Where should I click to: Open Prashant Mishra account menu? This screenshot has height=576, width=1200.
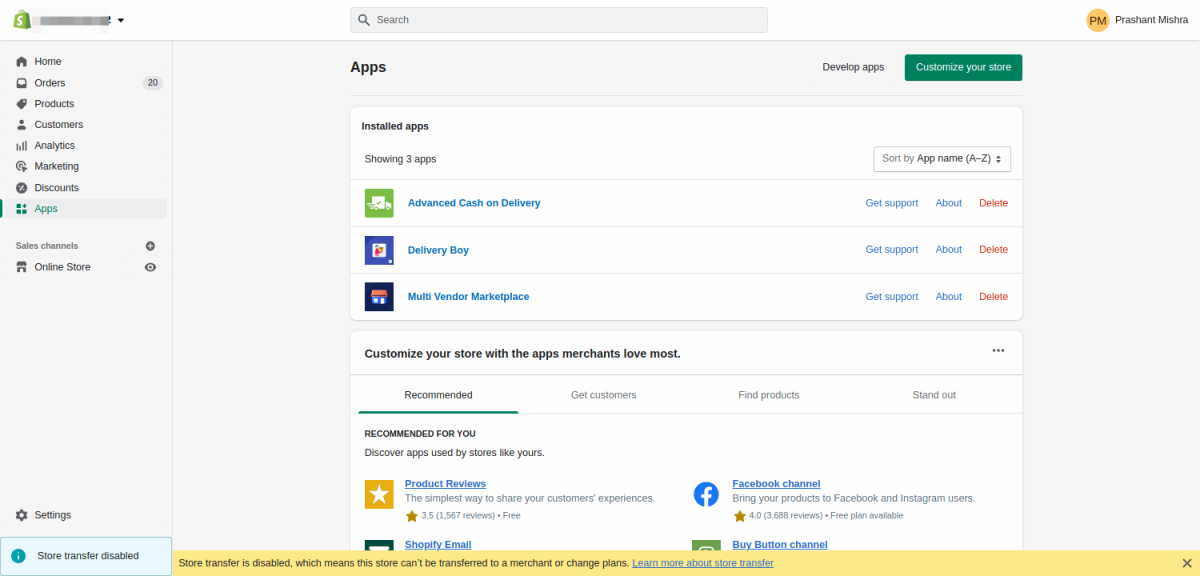[1152, 20]
